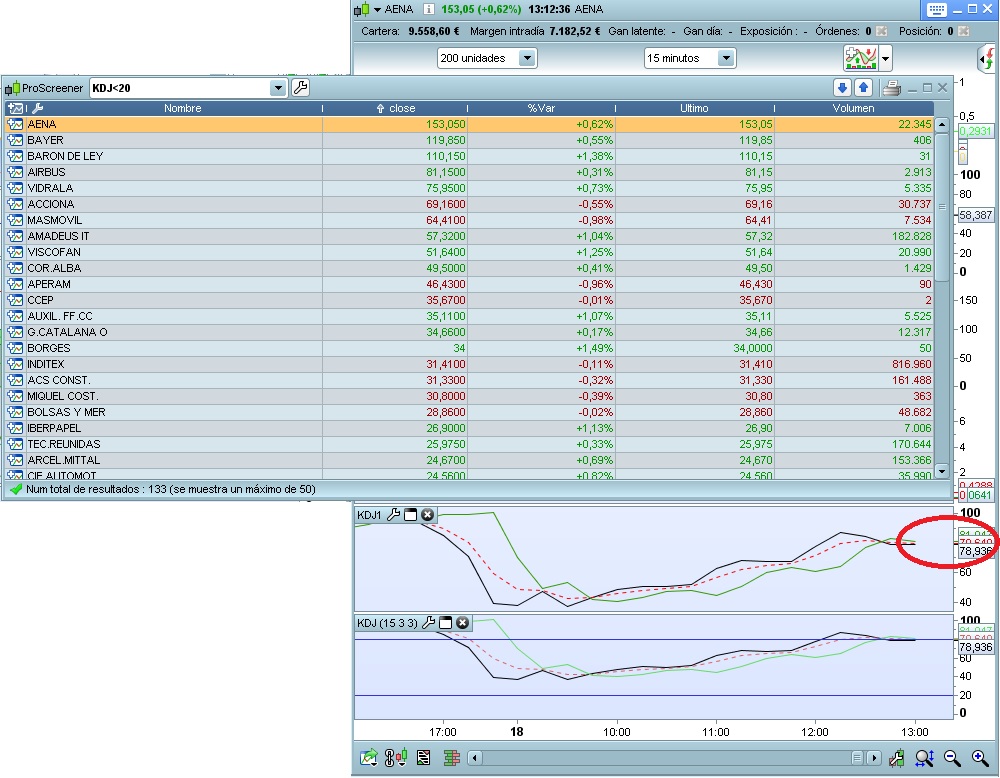Click the add indicator icon in the chart toolbar
Screen dimensions: 1000x778
pyautogui.click(x=860, y=58)
